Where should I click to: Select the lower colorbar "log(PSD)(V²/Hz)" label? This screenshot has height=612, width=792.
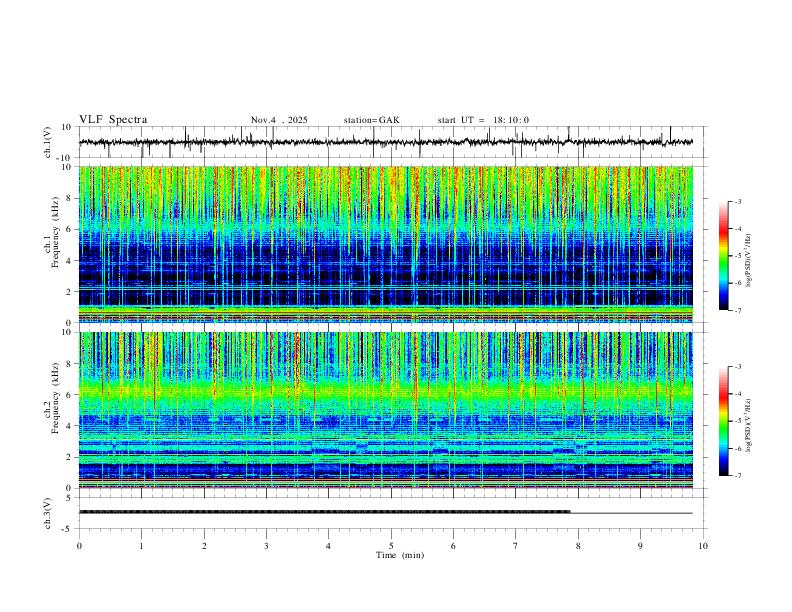749,425
